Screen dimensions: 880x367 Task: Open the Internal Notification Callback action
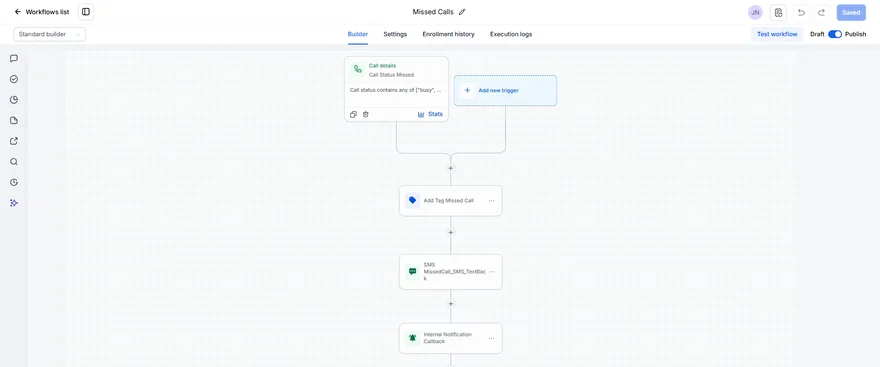[x=451, y=338]
